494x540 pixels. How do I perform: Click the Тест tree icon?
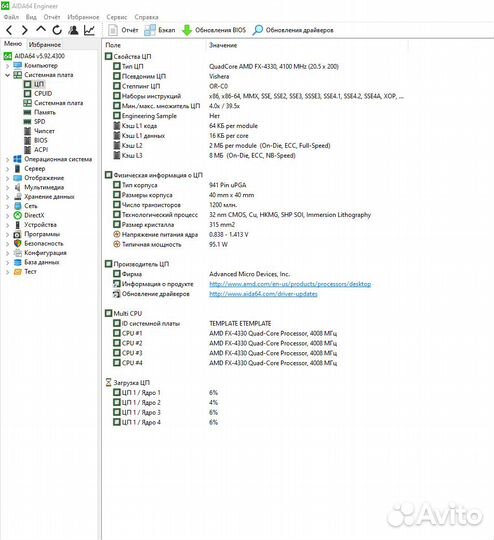(x=18, y=272)
